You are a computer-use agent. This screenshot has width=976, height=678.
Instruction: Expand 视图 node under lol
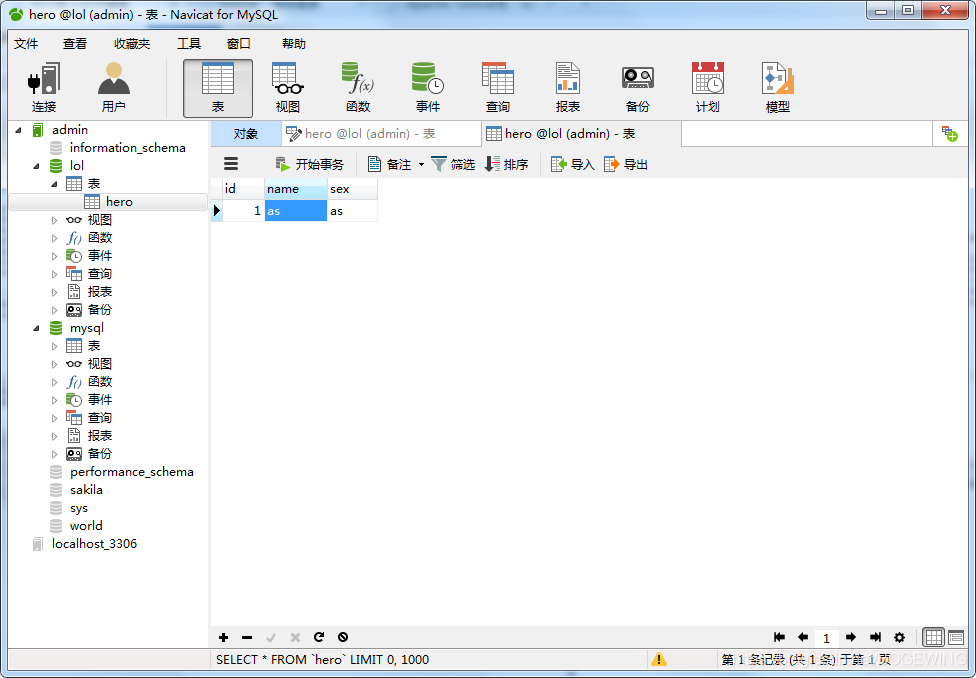click(x=54, y=220)
